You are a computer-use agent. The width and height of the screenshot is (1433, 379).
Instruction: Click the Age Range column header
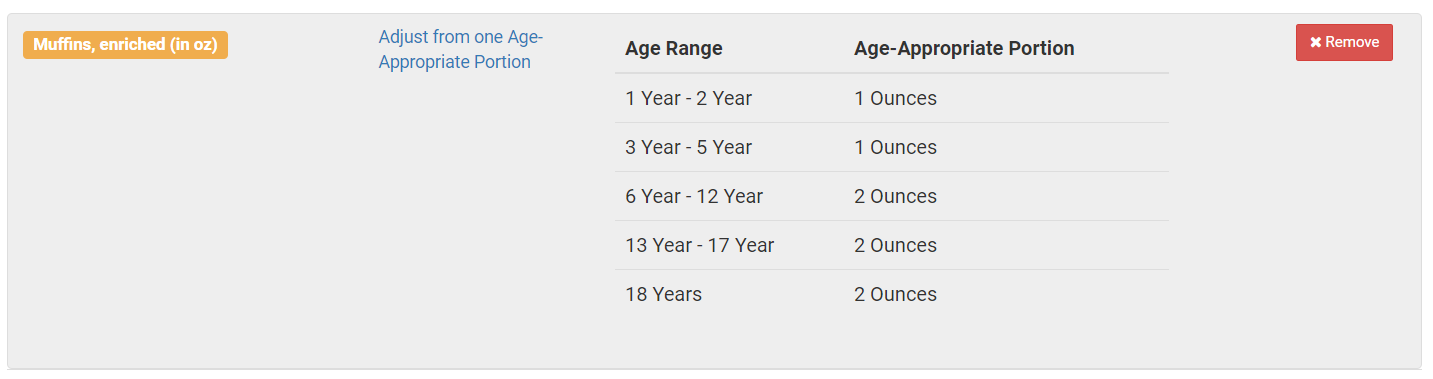pyautogui.click(x=674, y=48)
